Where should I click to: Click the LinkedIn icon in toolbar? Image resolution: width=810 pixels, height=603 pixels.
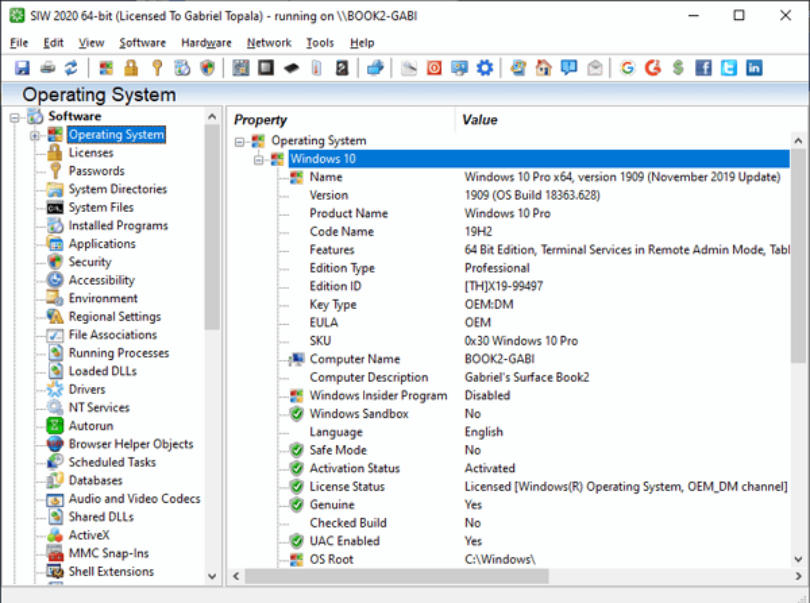click(753, 68)
